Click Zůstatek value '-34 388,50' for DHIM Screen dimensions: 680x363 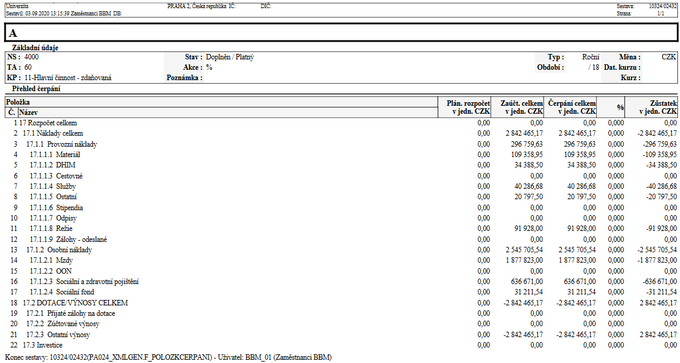click(x=661, y=165)
